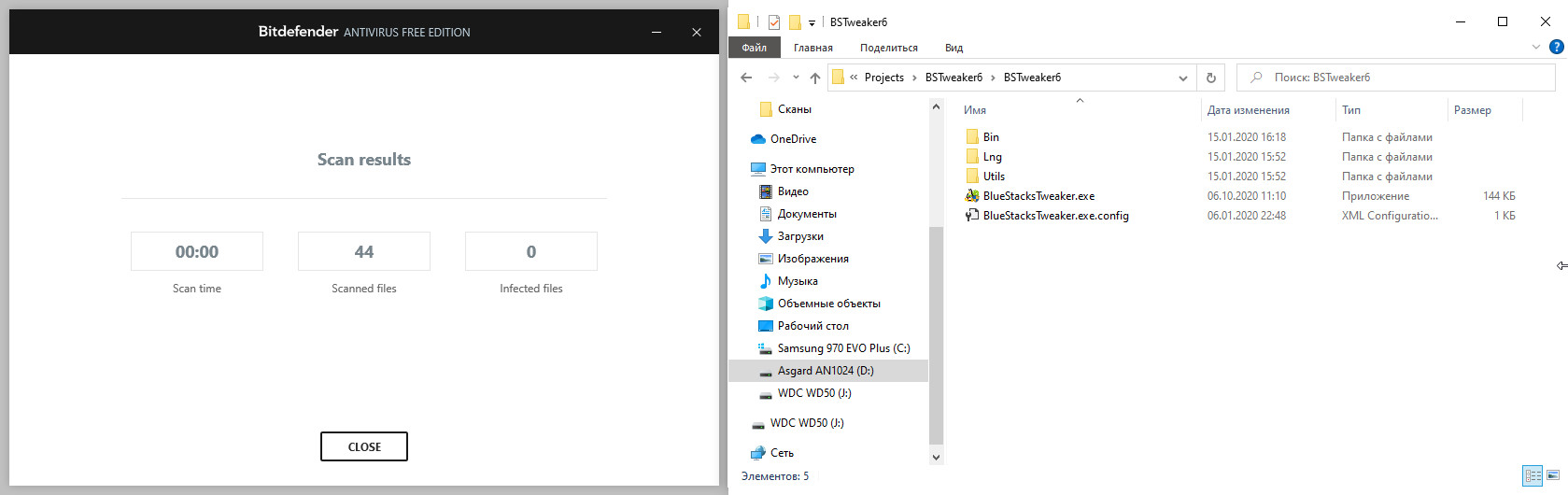The image size is (1568, 495).
Task: Refresh the current Explorer folder
Action: tap(1211, 78)
